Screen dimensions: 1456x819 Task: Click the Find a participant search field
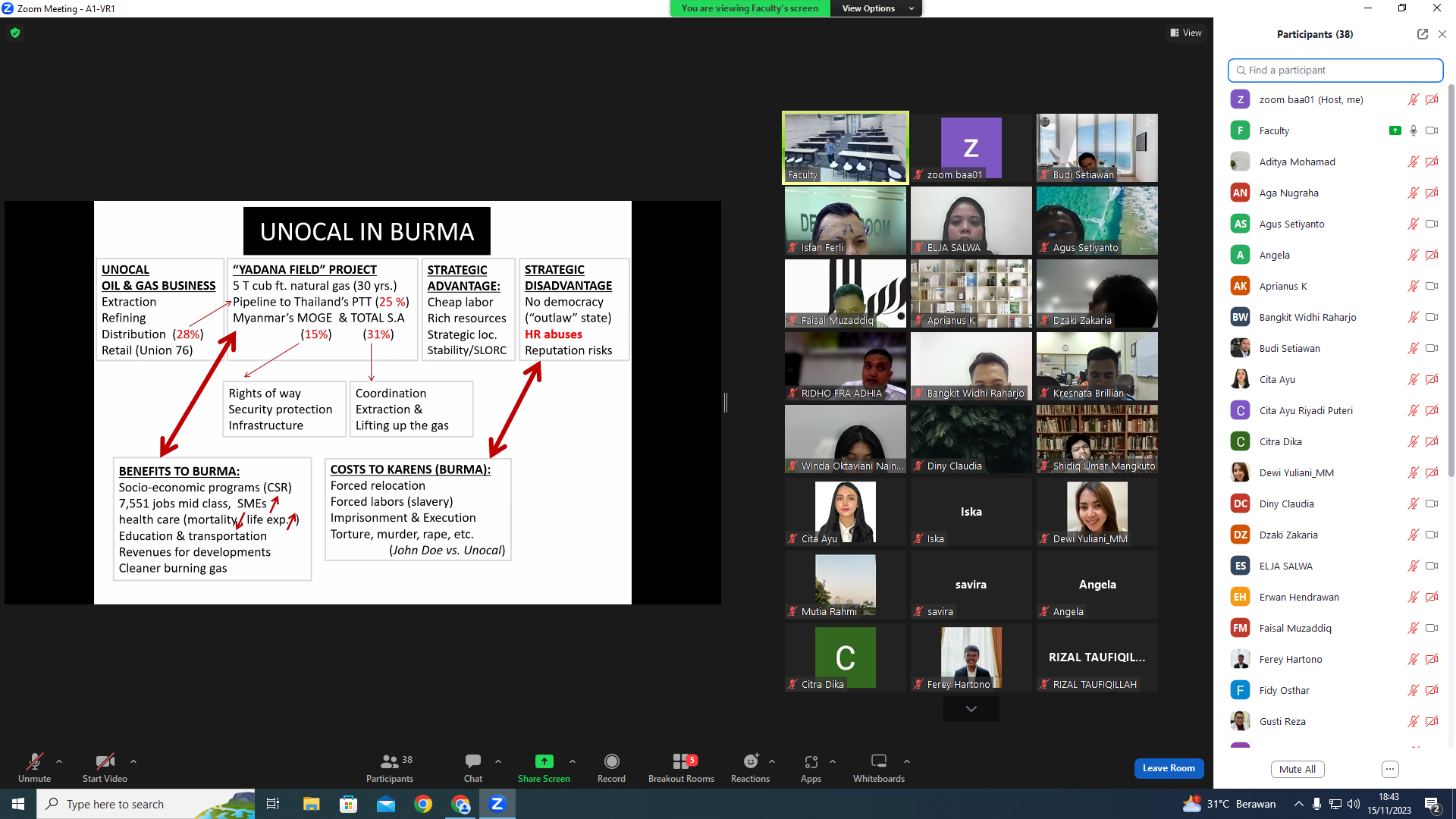point(1335,70)
